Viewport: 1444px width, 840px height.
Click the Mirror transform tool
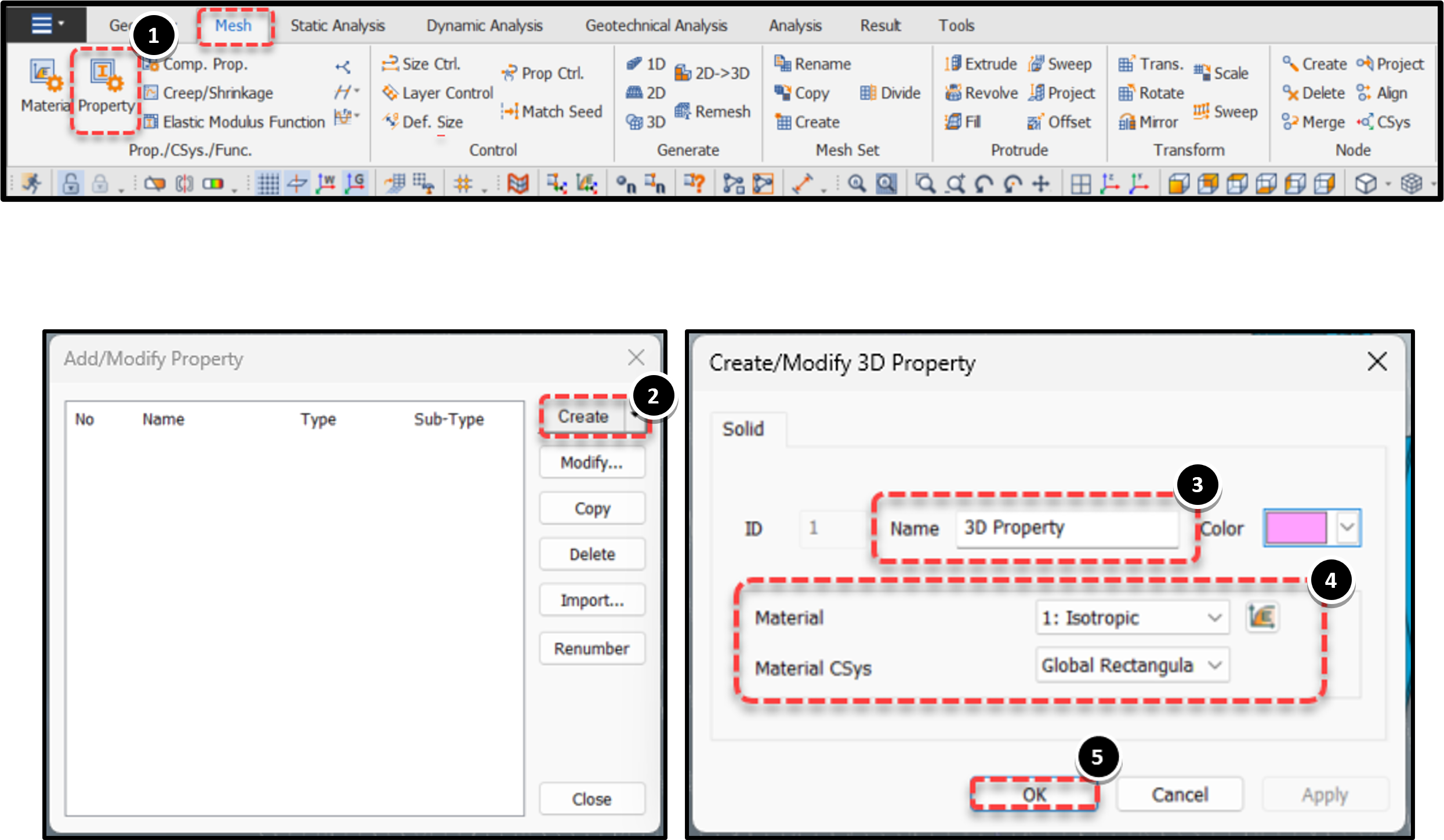[1148, 122]
